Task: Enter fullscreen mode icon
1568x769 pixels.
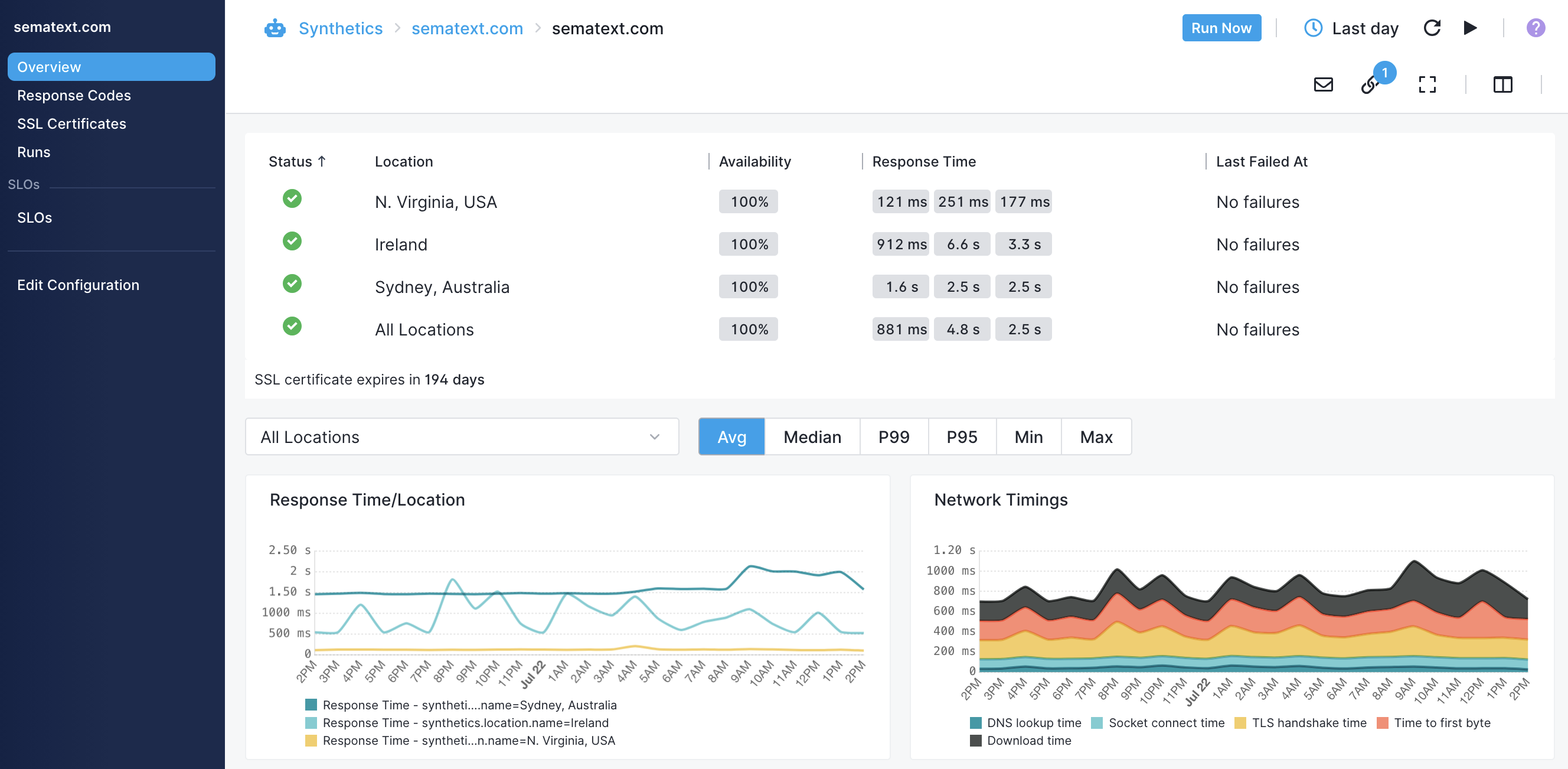Action: tap(1427, 84)
